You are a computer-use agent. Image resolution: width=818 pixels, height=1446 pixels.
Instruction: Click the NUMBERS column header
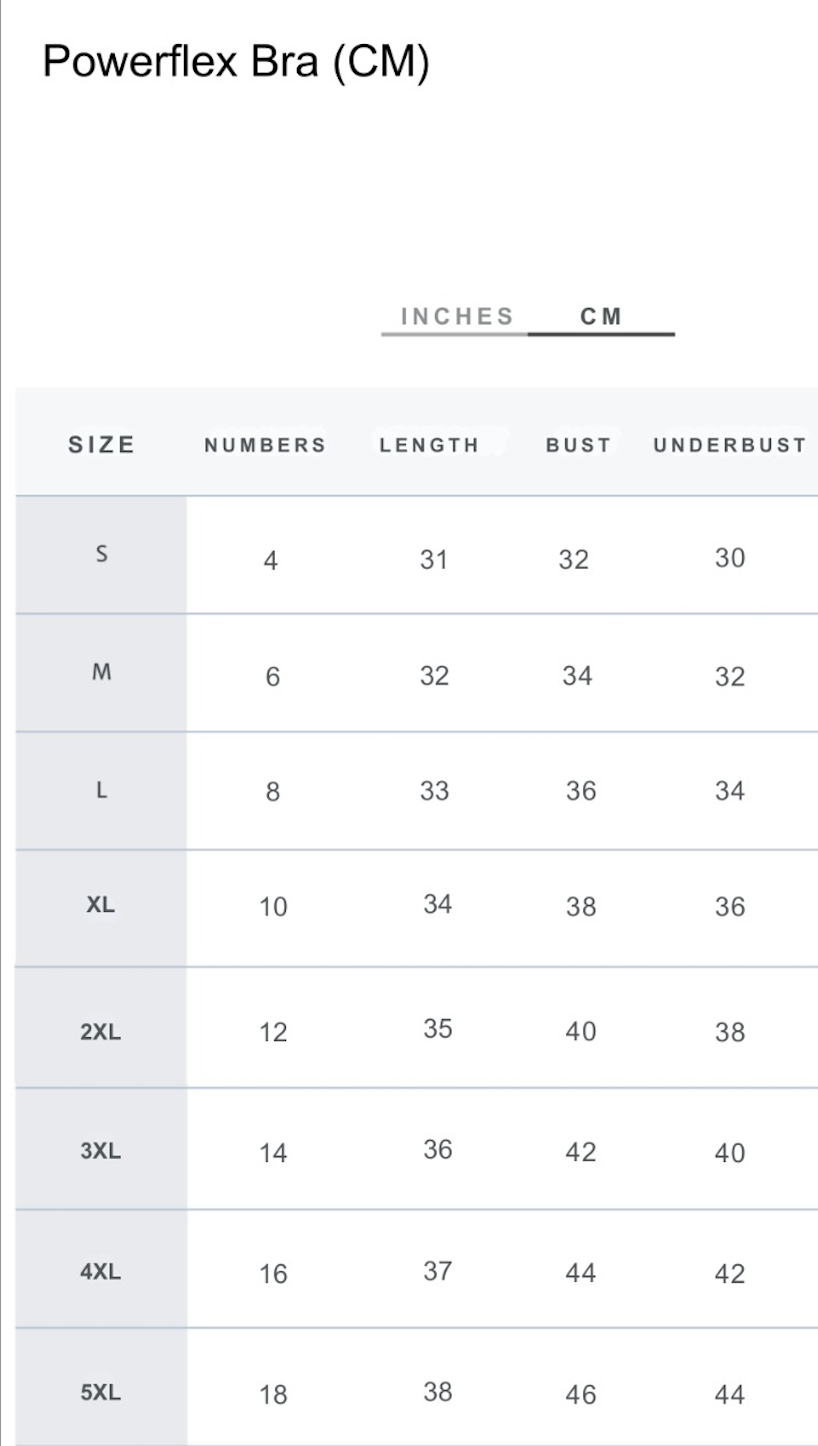click(265, 446)
